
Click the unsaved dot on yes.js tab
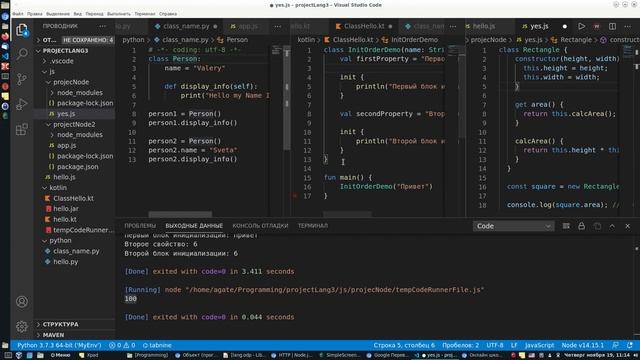564,26
